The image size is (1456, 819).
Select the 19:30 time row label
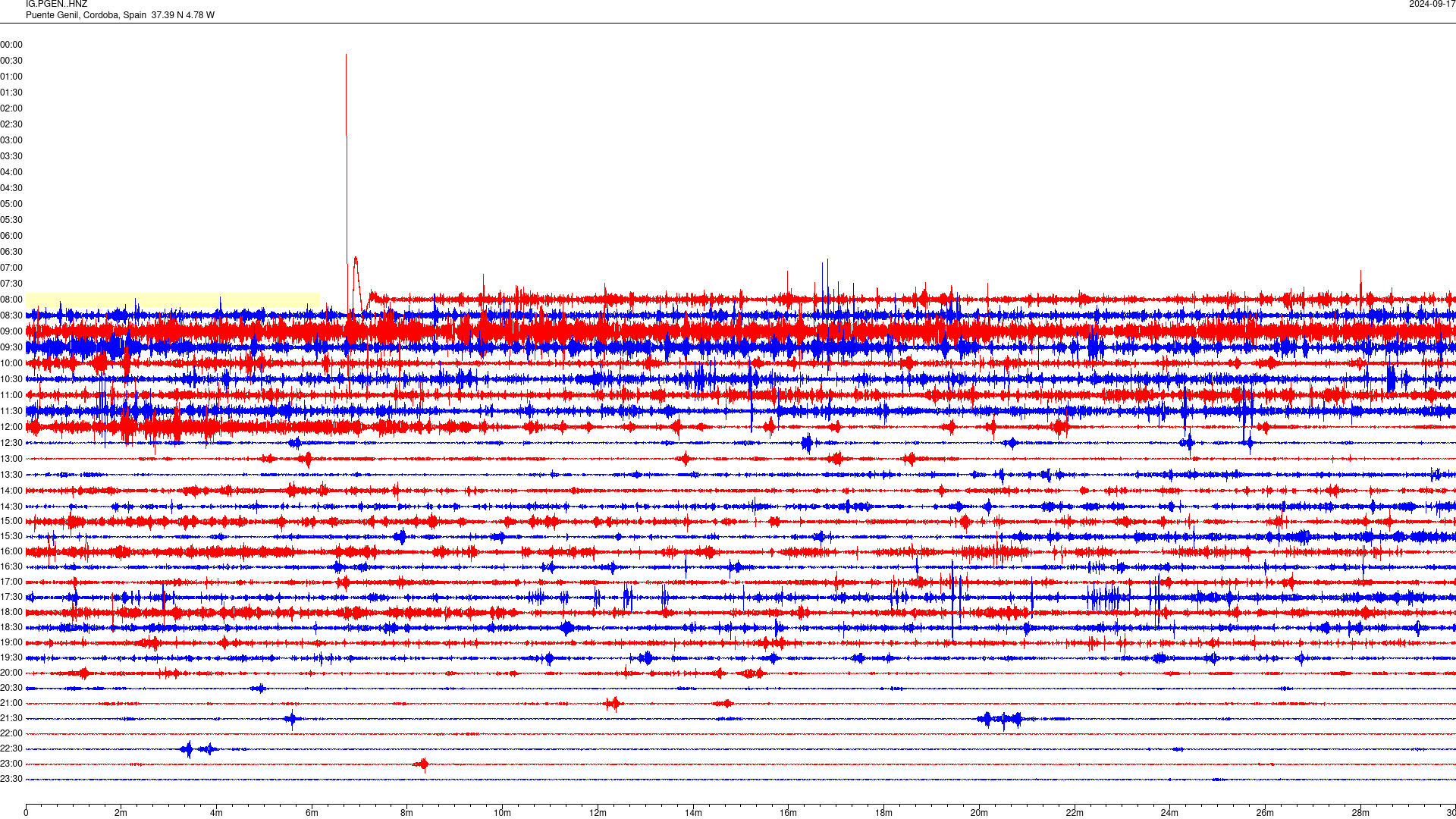click(11, 657)
